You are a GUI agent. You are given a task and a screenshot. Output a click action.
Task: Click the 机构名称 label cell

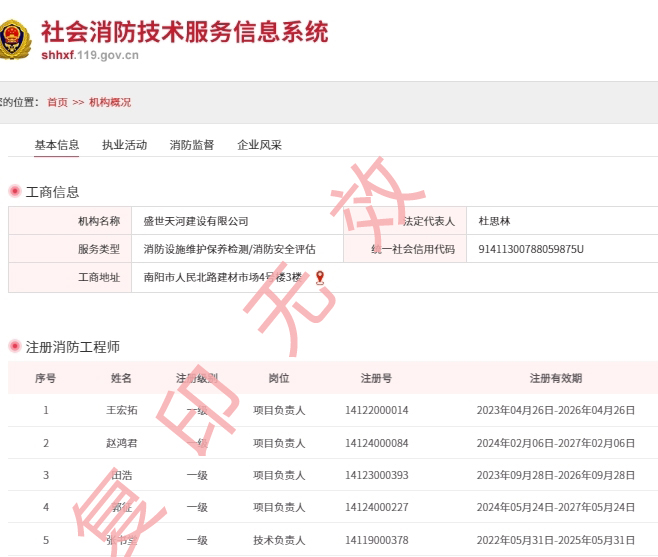[70, 221]
